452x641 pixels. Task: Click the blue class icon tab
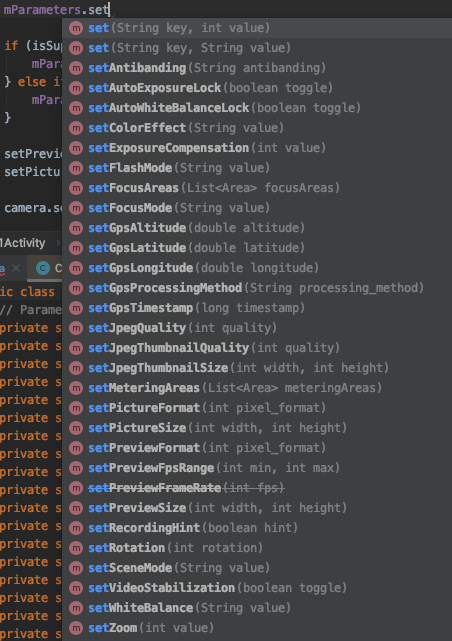pos(43,268)
